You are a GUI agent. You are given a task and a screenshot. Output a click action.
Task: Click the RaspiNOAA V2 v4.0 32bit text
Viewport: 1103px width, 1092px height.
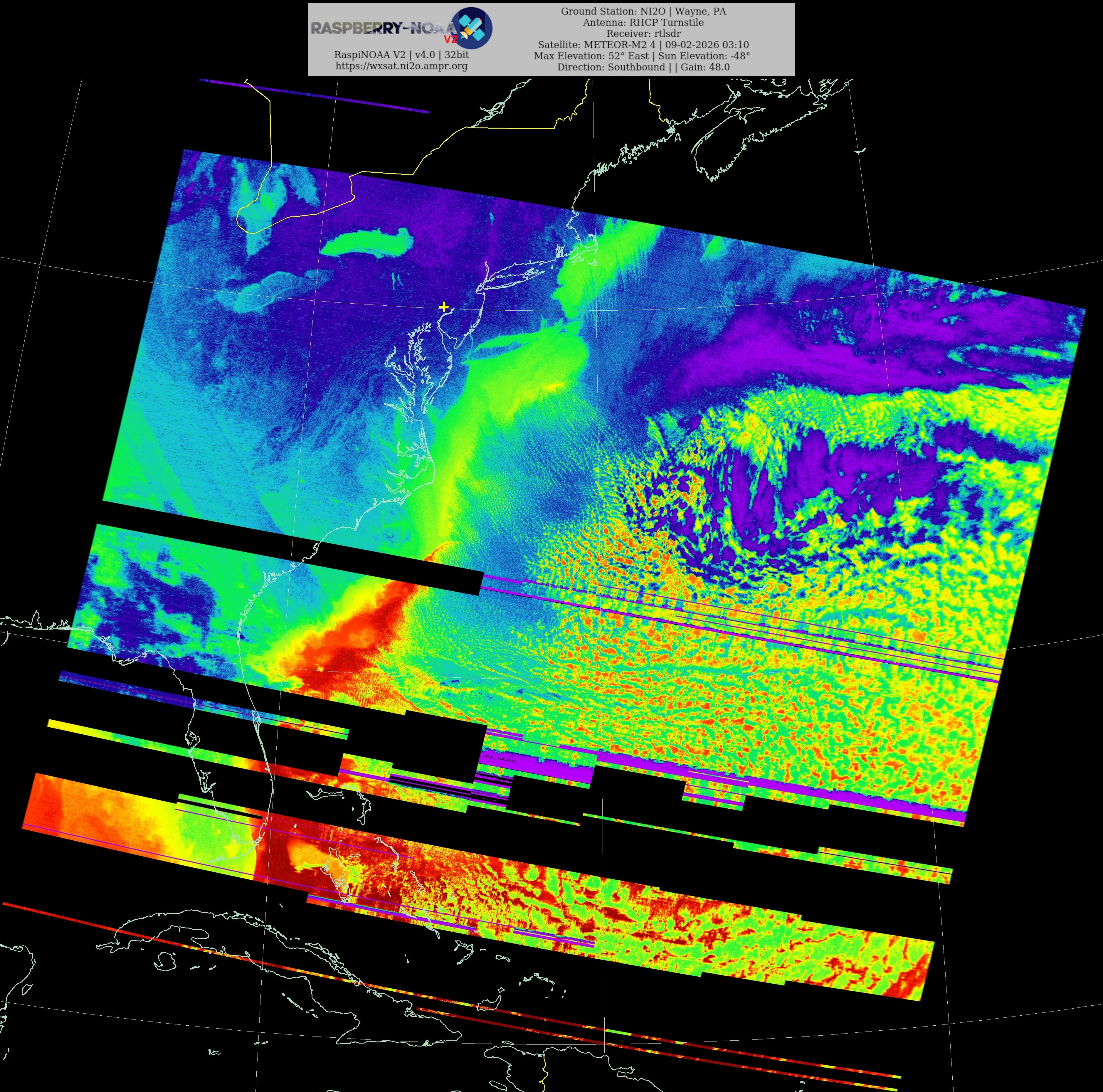tap(401, 55)
